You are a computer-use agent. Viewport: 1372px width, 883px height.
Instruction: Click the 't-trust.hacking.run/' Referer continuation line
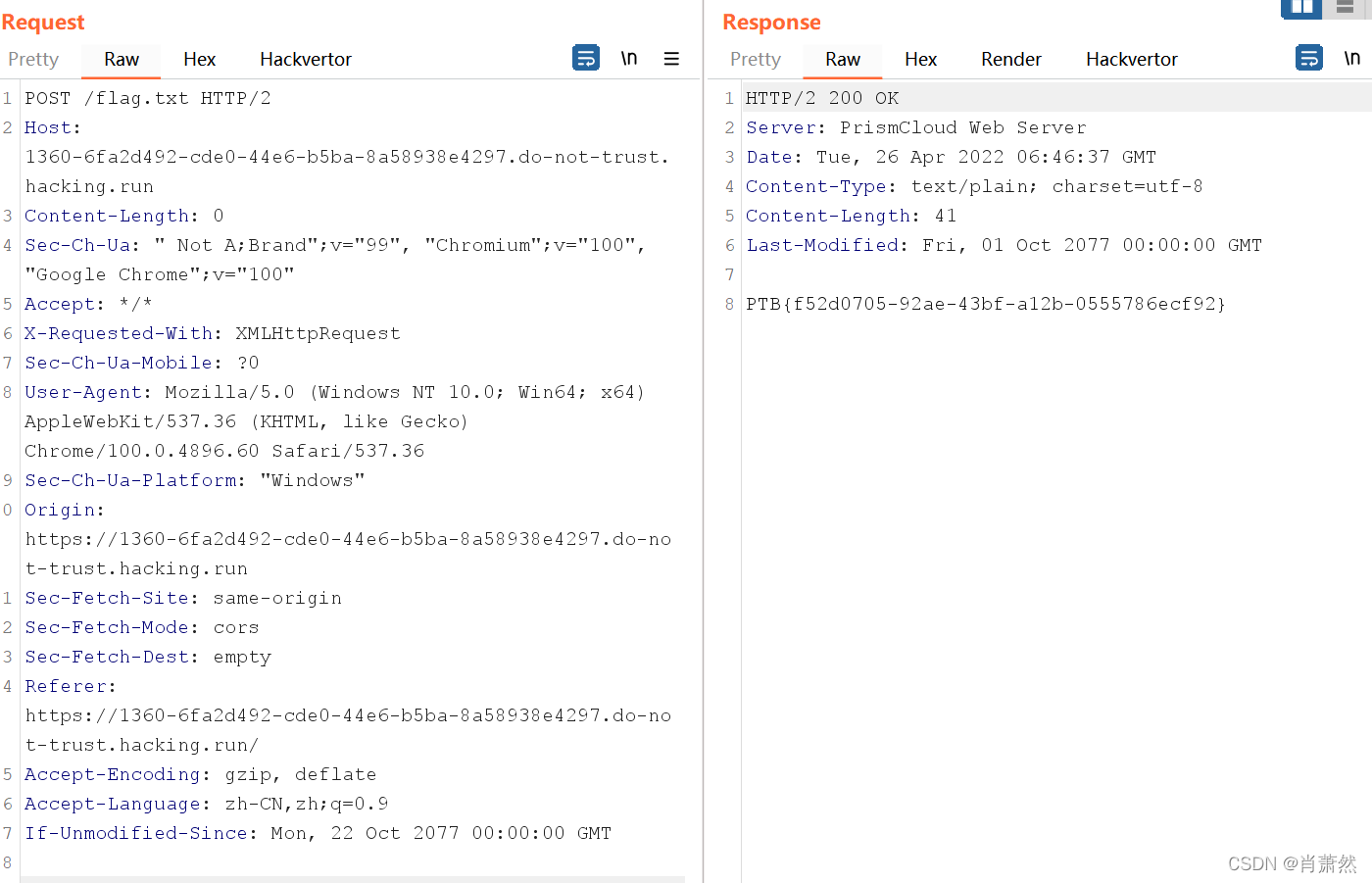point(142,745)
